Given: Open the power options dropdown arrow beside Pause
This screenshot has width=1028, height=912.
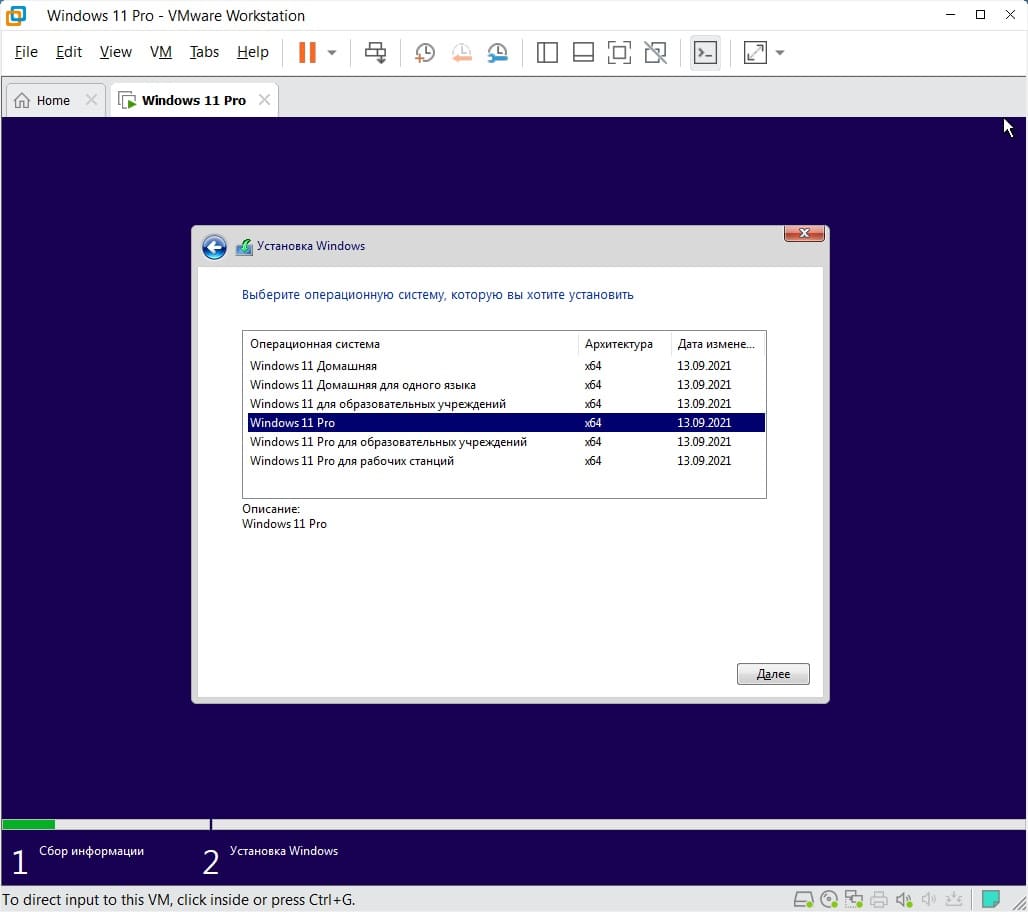Looking at the screenshot, I should click(332, 52).
